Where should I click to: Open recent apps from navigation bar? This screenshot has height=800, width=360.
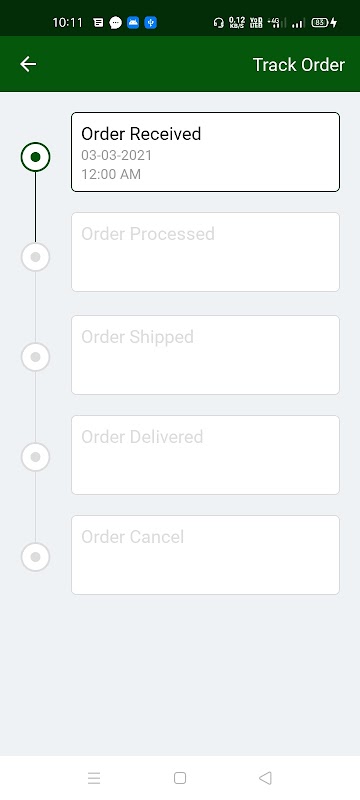tap(94, 778)
